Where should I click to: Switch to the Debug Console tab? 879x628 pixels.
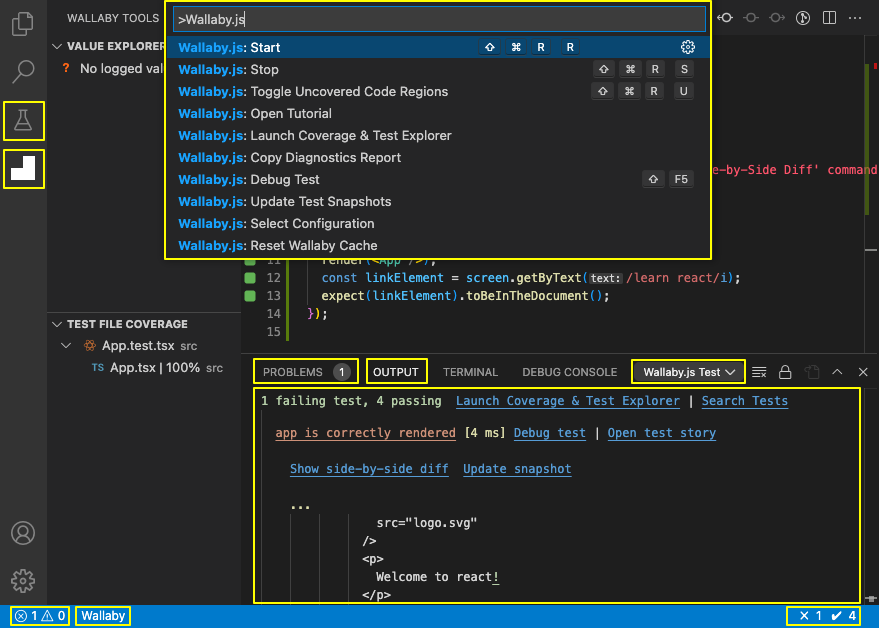click(570, 372)
